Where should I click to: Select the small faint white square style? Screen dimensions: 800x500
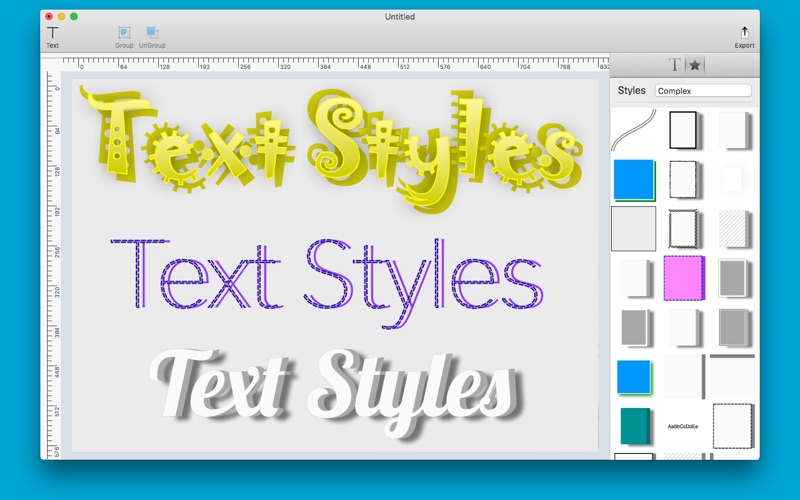point(732,180)
